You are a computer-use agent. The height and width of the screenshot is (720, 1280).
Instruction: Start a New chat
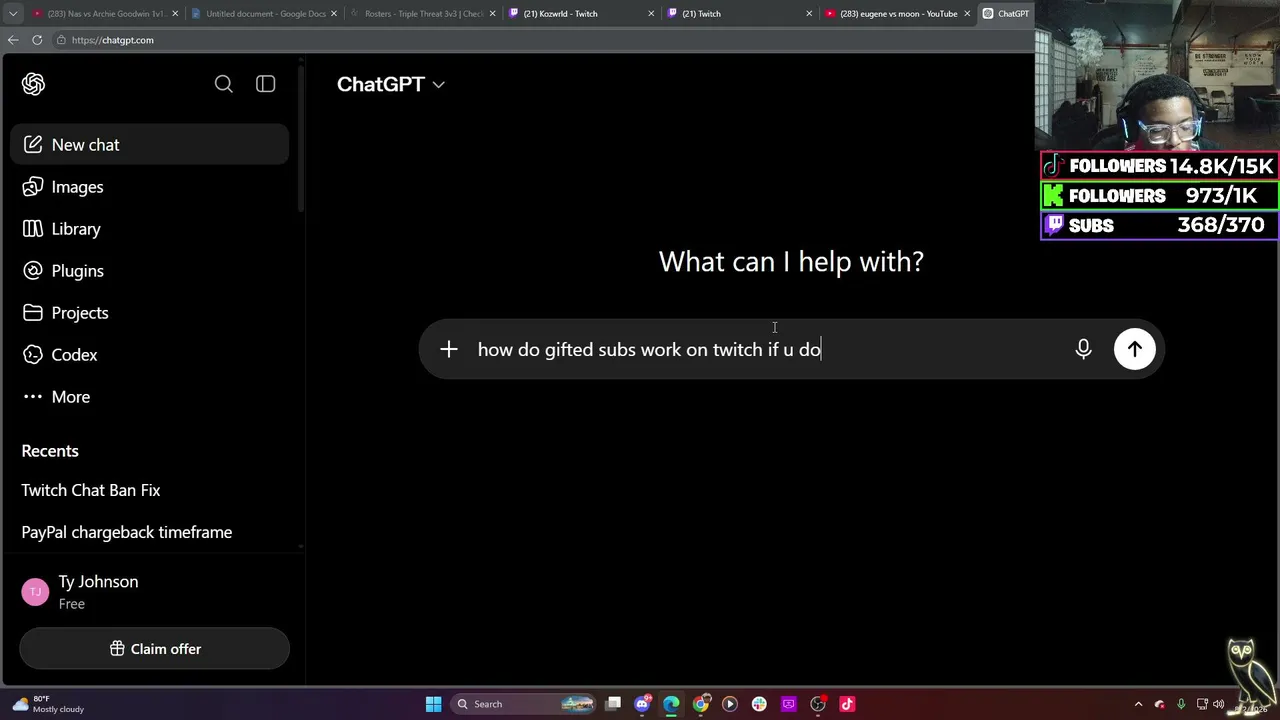click(x=150, y=145)
